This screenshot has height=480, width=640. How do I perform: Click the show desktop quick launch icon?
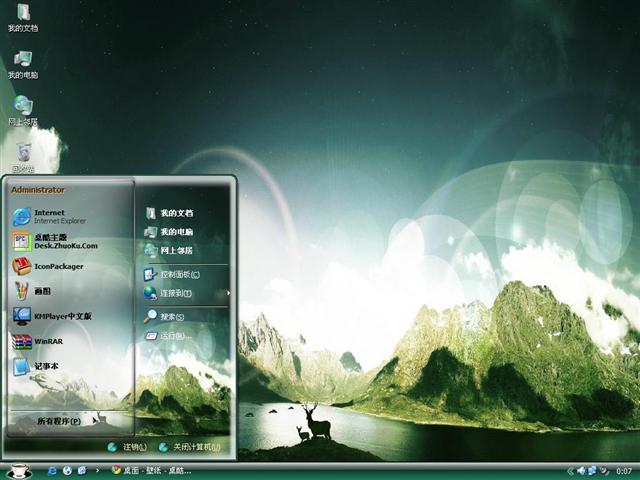click(x=82, y=471)
